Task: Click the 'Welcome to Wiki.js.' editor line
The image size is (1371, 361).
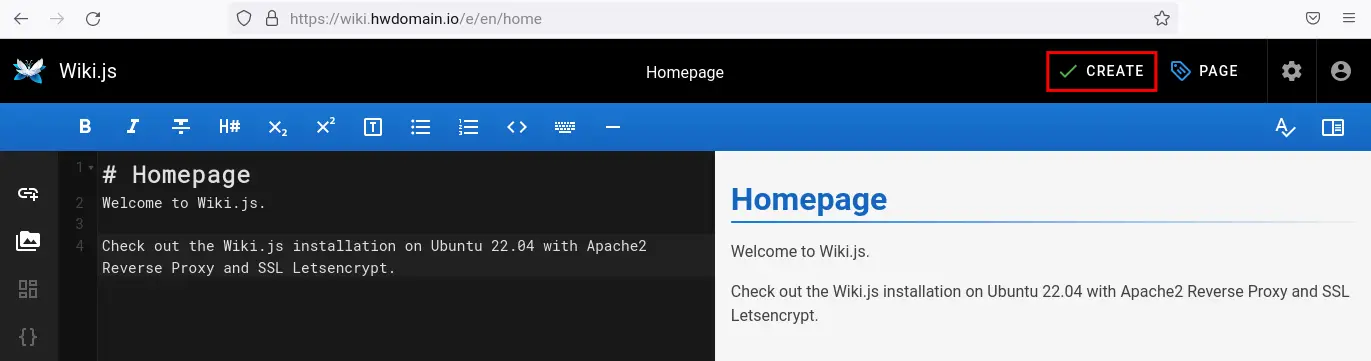Action: pos(184,203)
